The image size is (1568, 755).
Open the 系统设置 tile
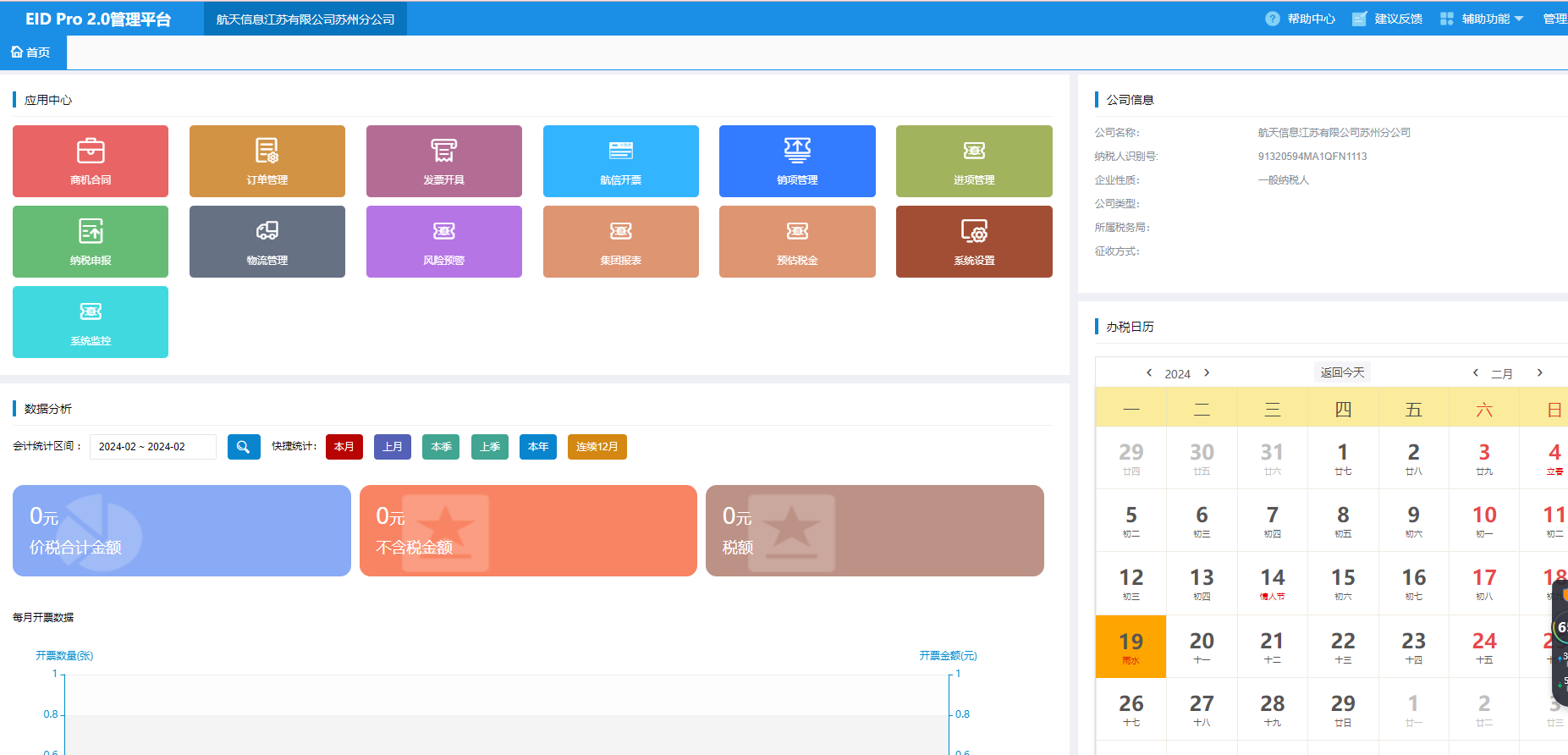[x=974, y=241]
